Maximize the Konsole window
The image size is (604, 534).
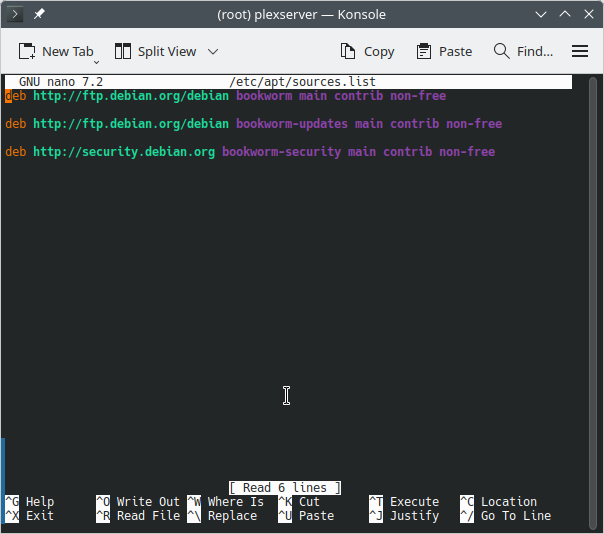[565, 15]
